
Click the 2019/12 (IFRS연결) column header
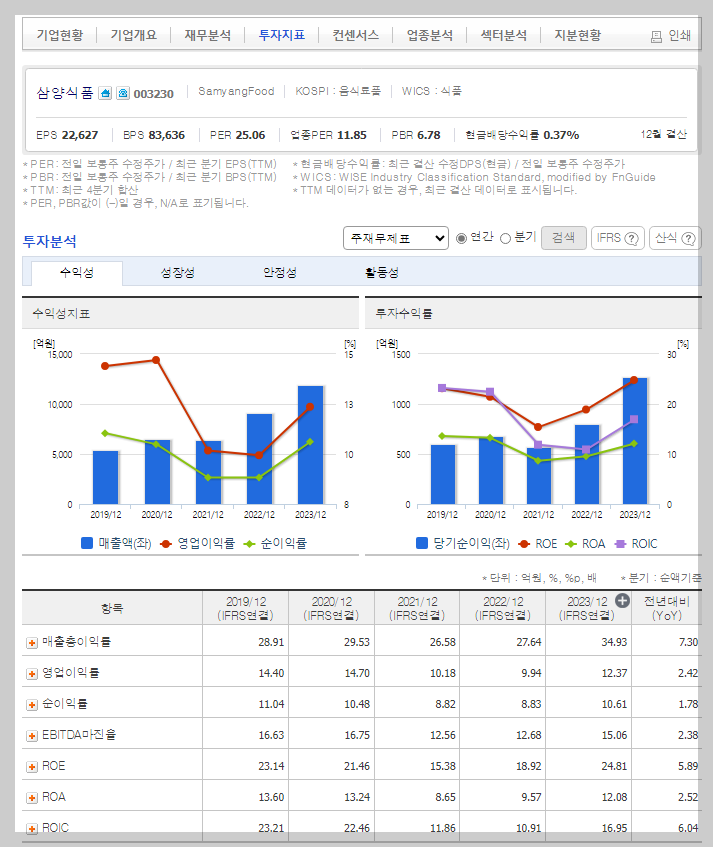point(246,608)
